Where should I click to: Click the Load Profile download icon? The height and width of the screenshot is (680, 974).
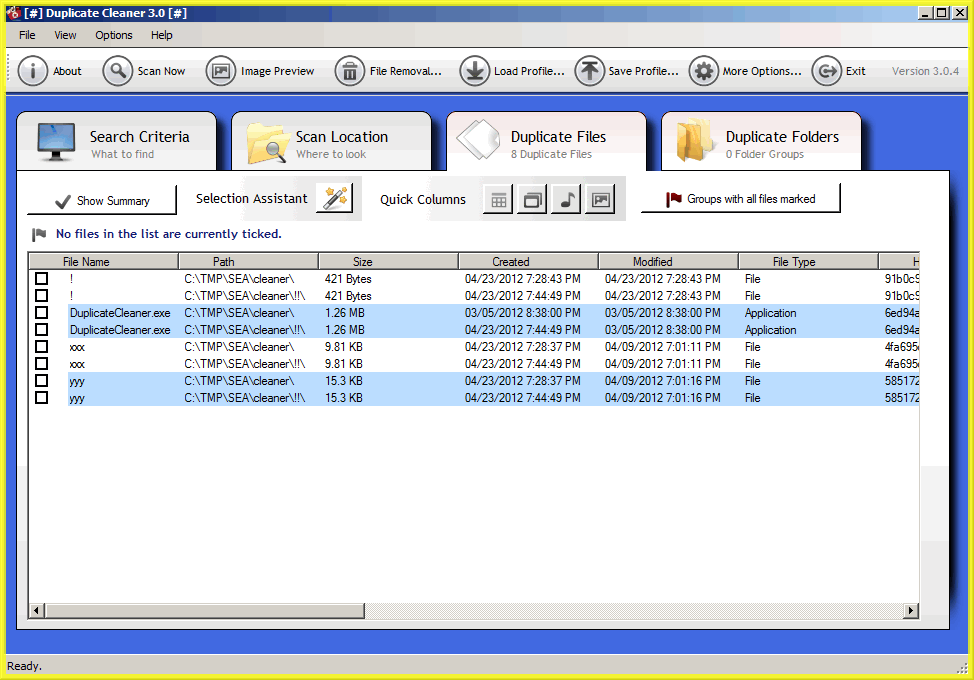[x=474, y=71]
